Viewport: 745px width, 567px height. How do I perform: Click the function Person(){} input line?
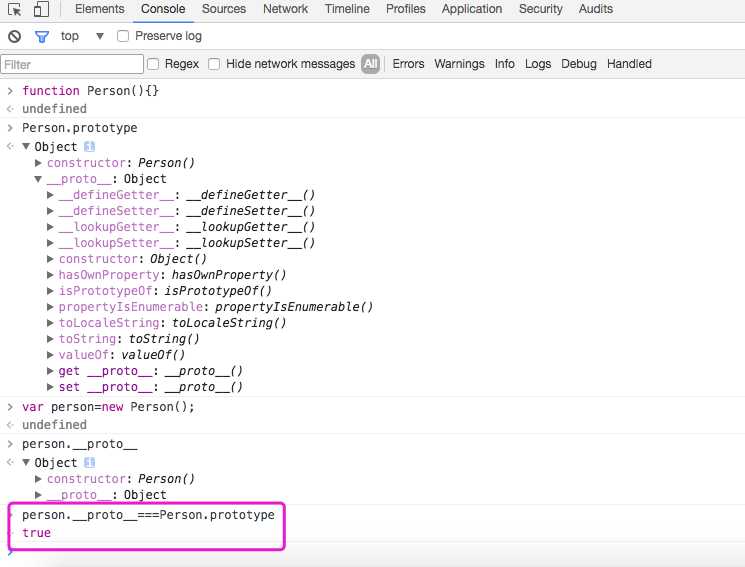coord(90,91)
